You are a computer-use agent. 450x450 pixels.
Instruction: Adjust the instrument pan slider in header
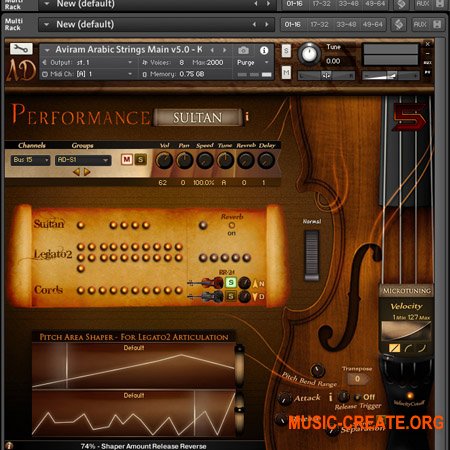pyautogui.click(x=326, y=76)
